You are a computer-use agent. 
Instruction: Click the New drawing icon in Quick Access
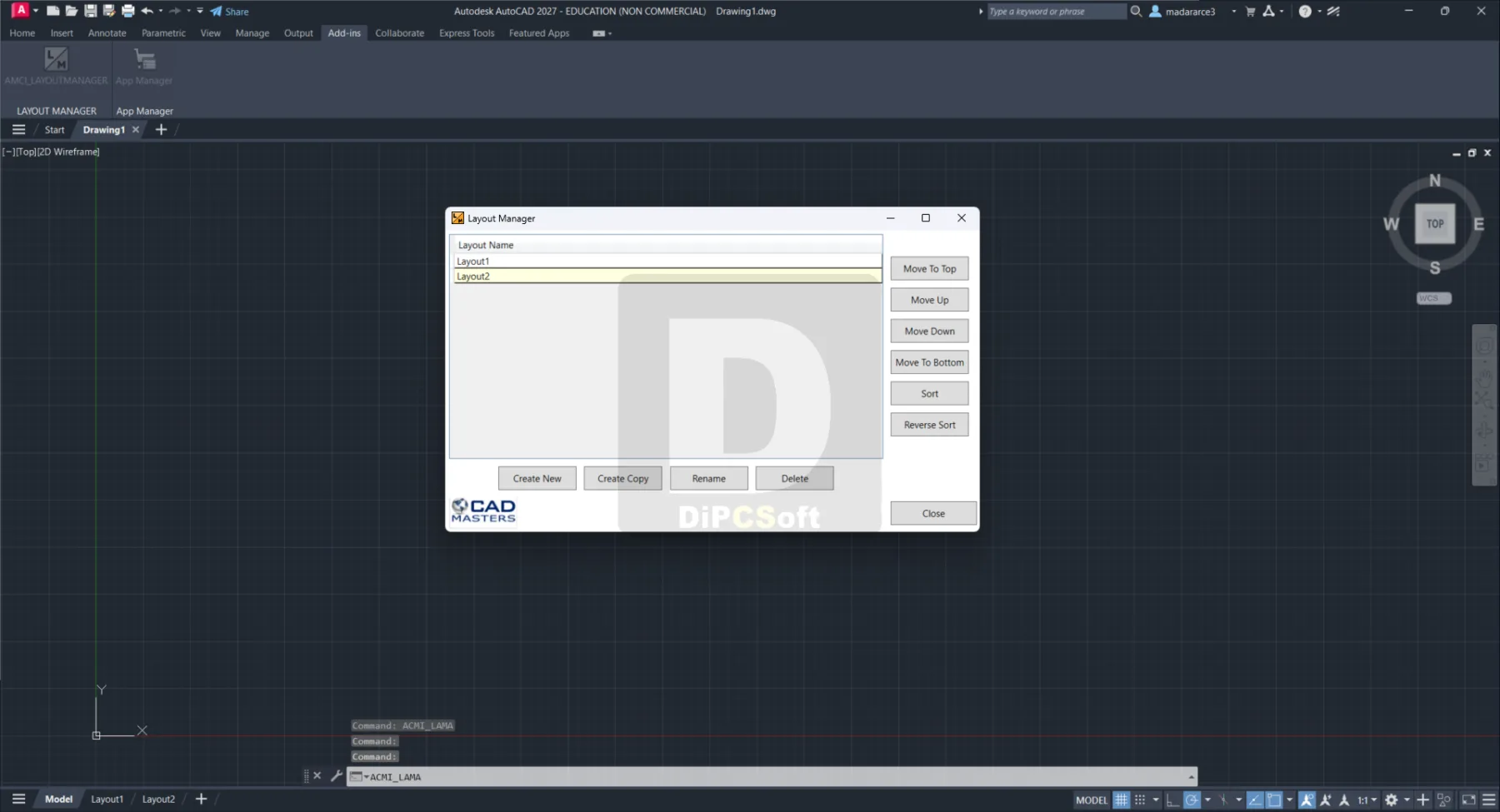click(52, 11)
